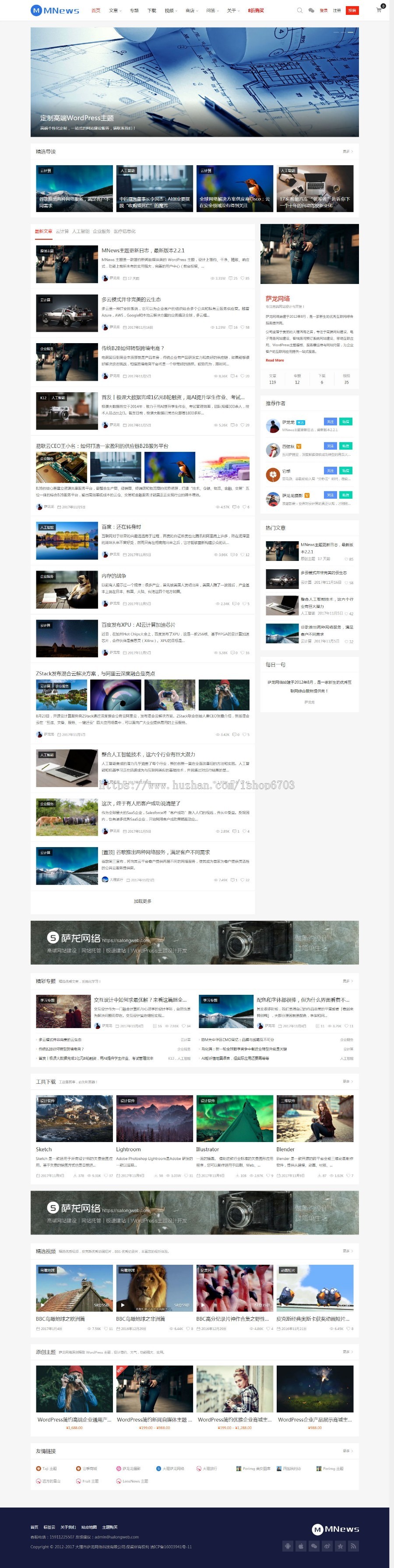Open 更多 link in 精彩专题 section
Screen dimensions: 394x1568
click(347, 981)
